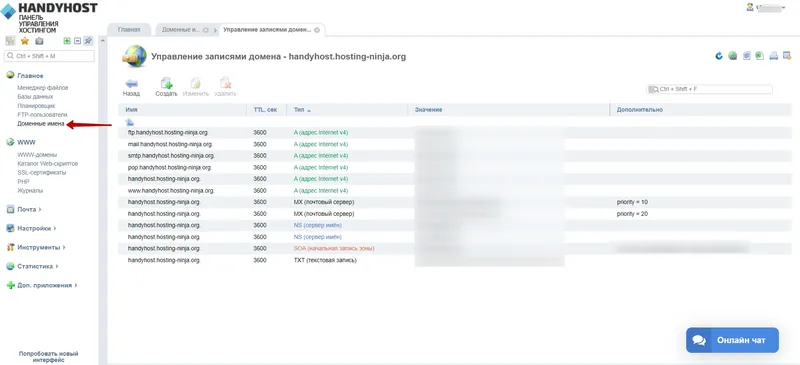Refresh the record list with blue arrow
This screenshot has width=800, height=365.
pos(719,56)
